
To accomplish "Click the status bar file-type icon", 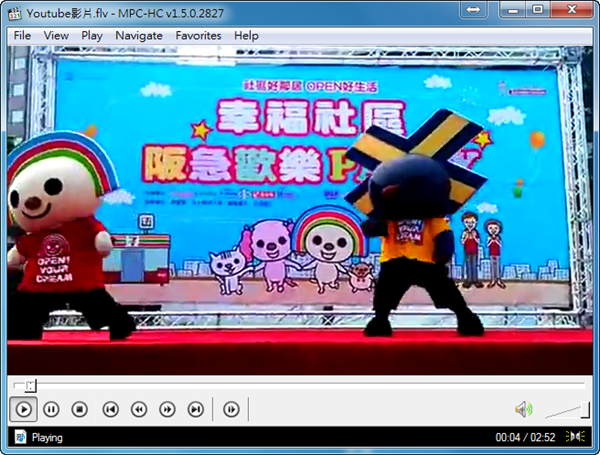I will point(19,437).
